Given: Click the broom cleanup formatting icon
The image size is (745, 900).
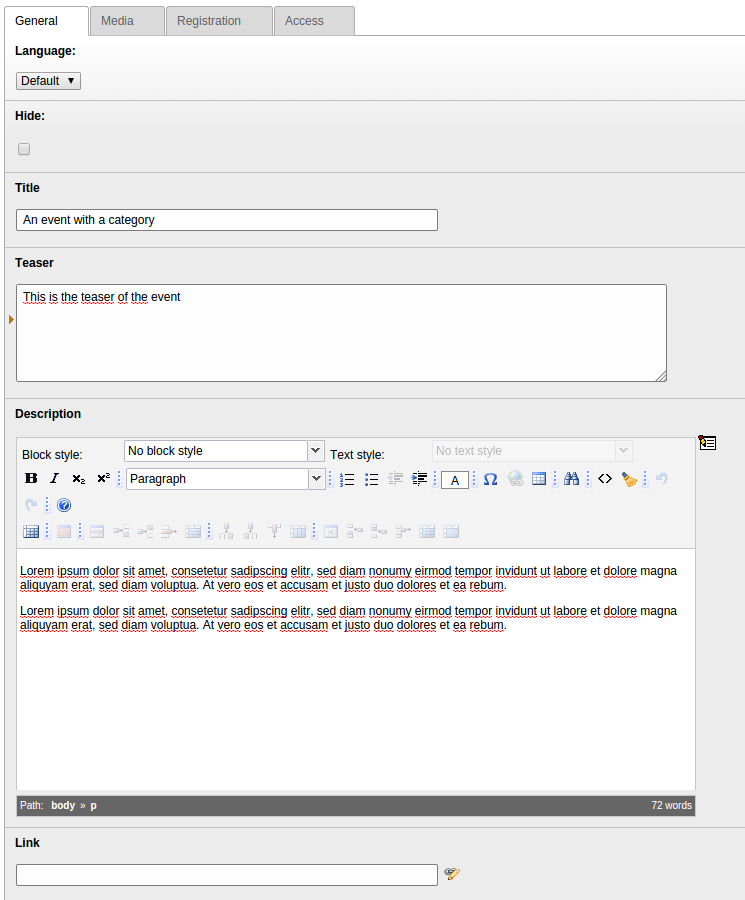Looking at the screenshot, I should pos(629,479).
